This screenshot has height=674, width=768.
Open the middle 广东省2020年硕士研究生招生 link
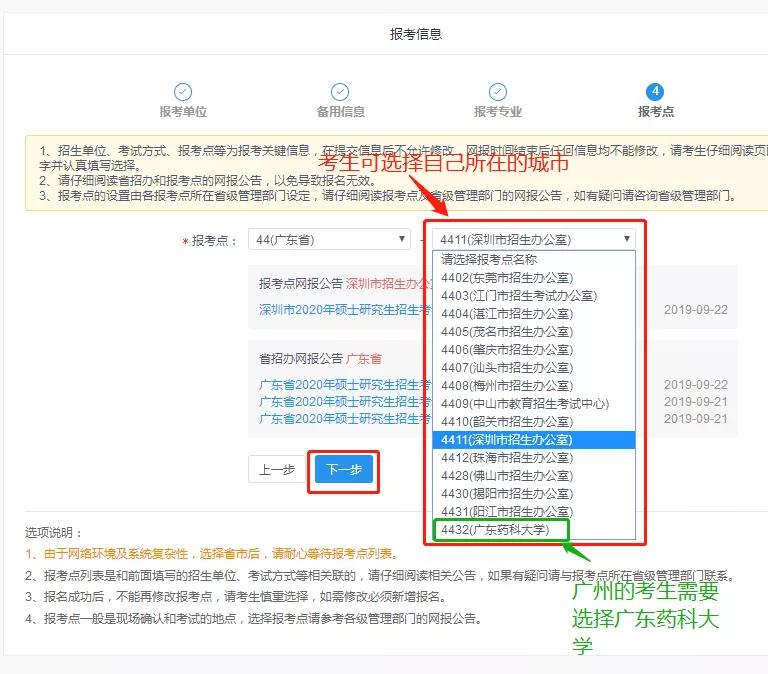[345, 402]
